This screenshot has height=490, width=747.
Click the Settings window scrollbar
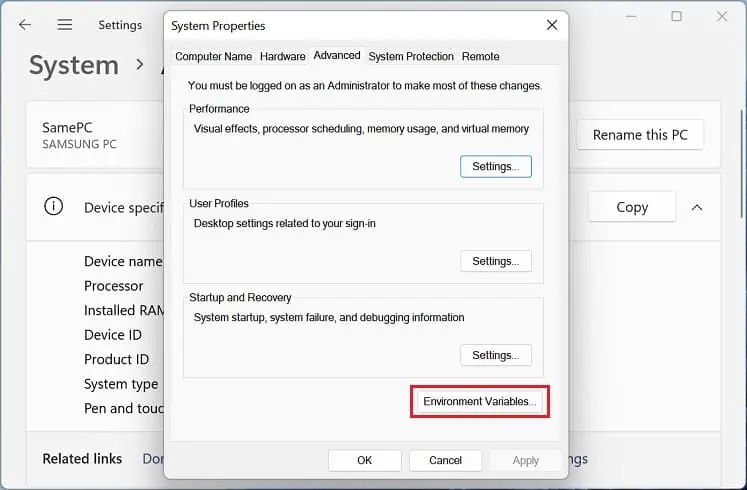click(x=742, y=163)
